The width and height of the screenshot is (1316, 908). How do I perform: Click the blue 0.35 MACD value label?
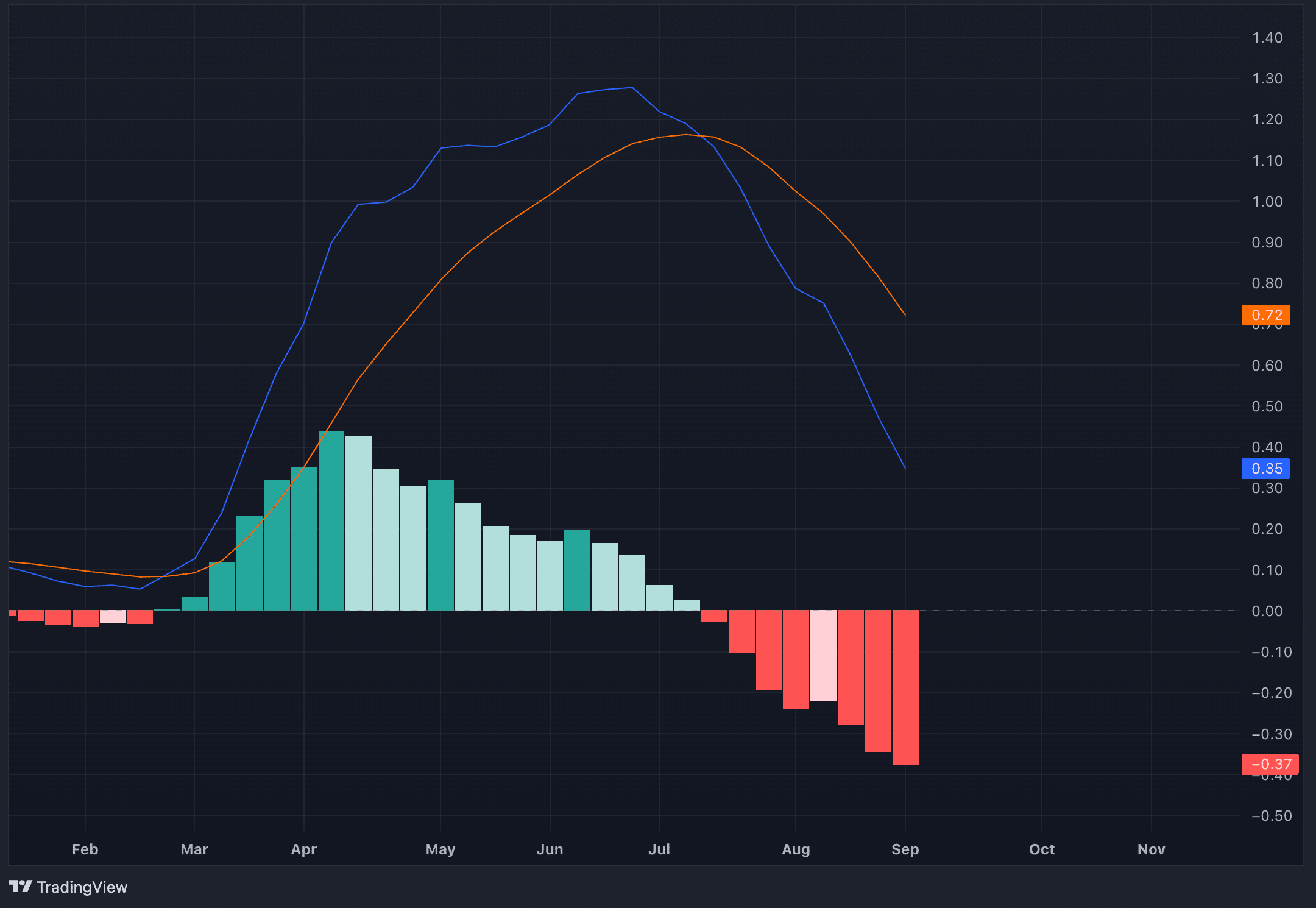[x=1266, y=469]
